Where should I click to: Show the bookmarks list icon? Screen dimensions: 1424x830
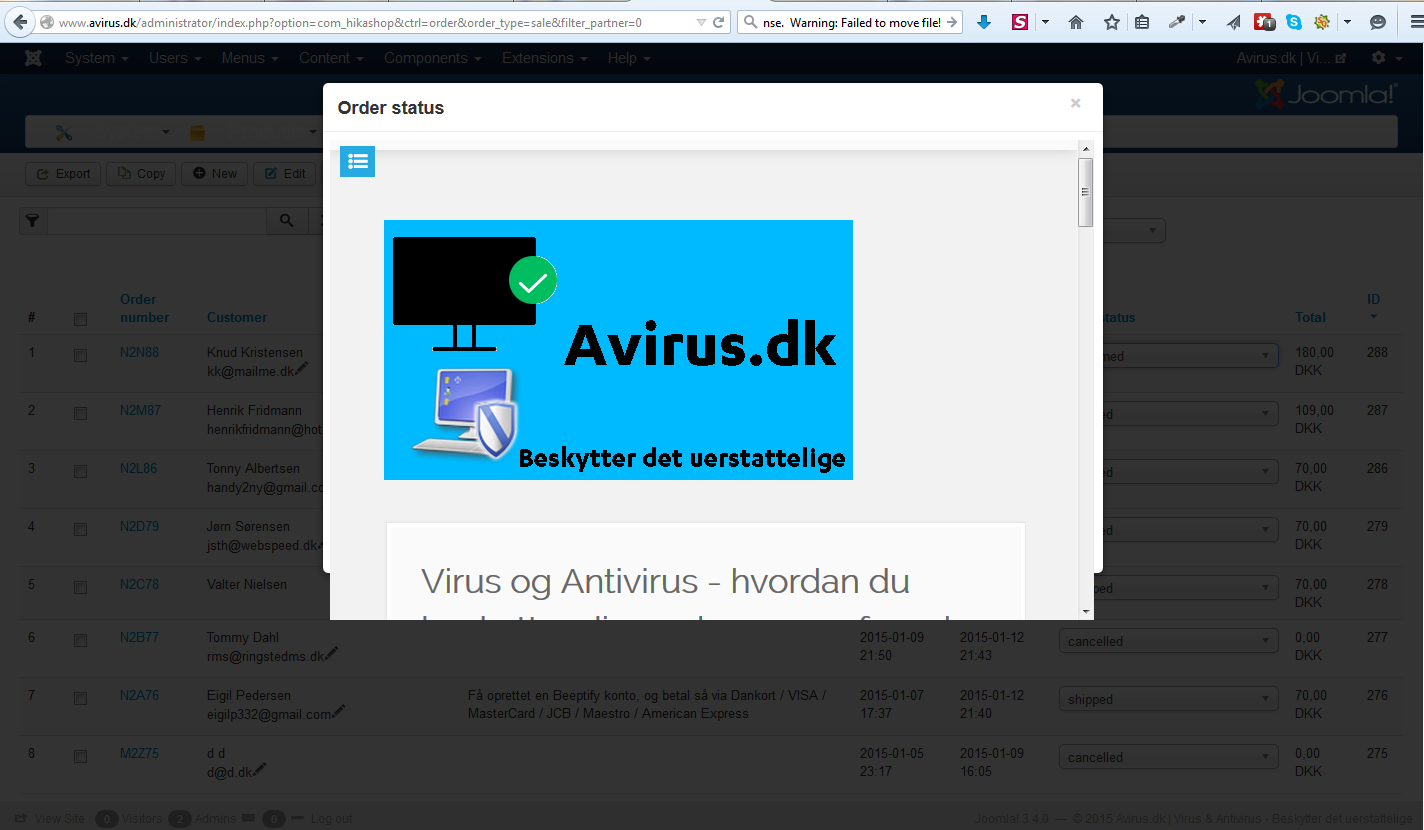1142,22
